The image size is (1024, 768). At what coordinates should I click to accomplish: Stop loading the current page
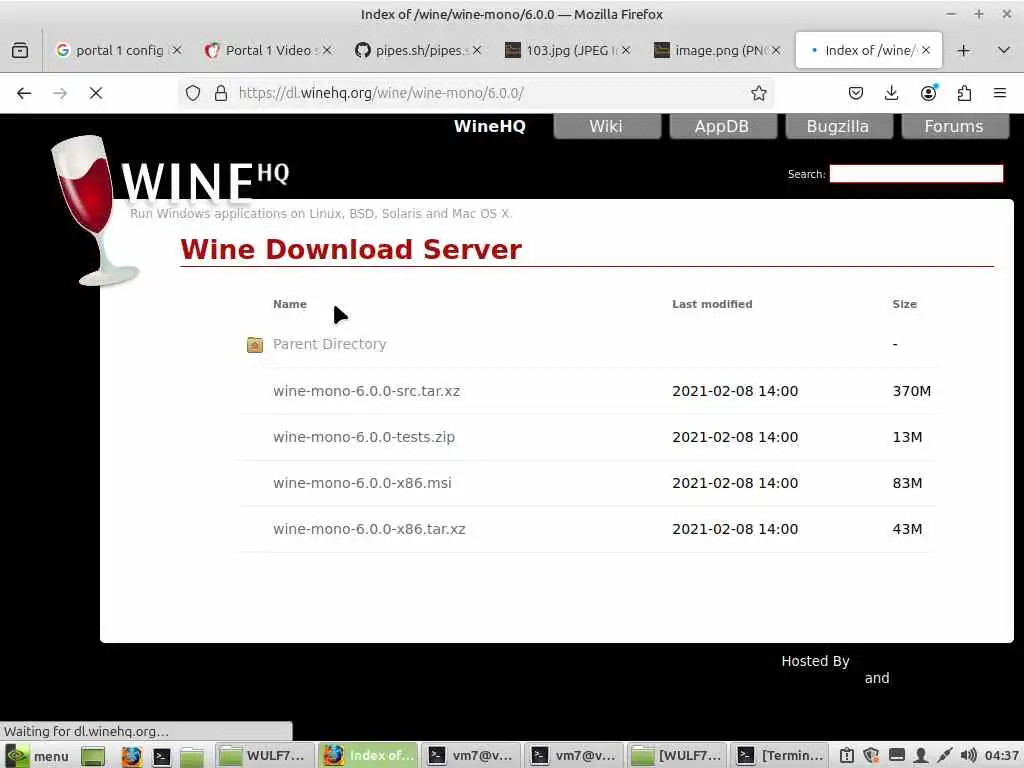[x=96, y=93]
